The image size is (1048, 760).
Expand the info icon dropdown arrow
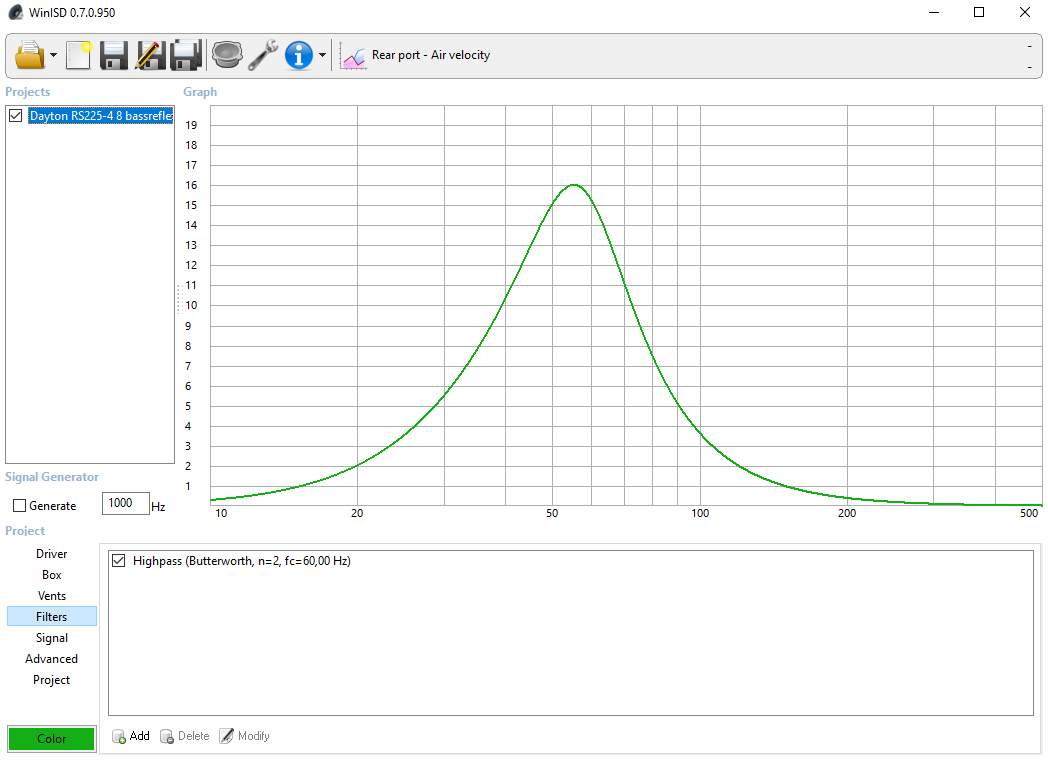pyautogui.click(x=322, y=55)
